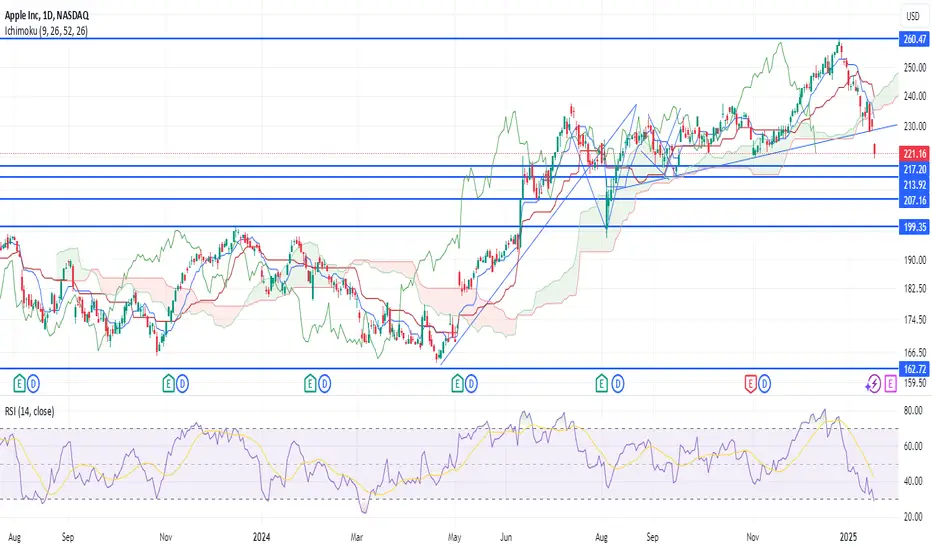Click the Ichimoku (9, 26, 52, 26) indicator legend
This screenshot has width=932, height=550.
46,31
